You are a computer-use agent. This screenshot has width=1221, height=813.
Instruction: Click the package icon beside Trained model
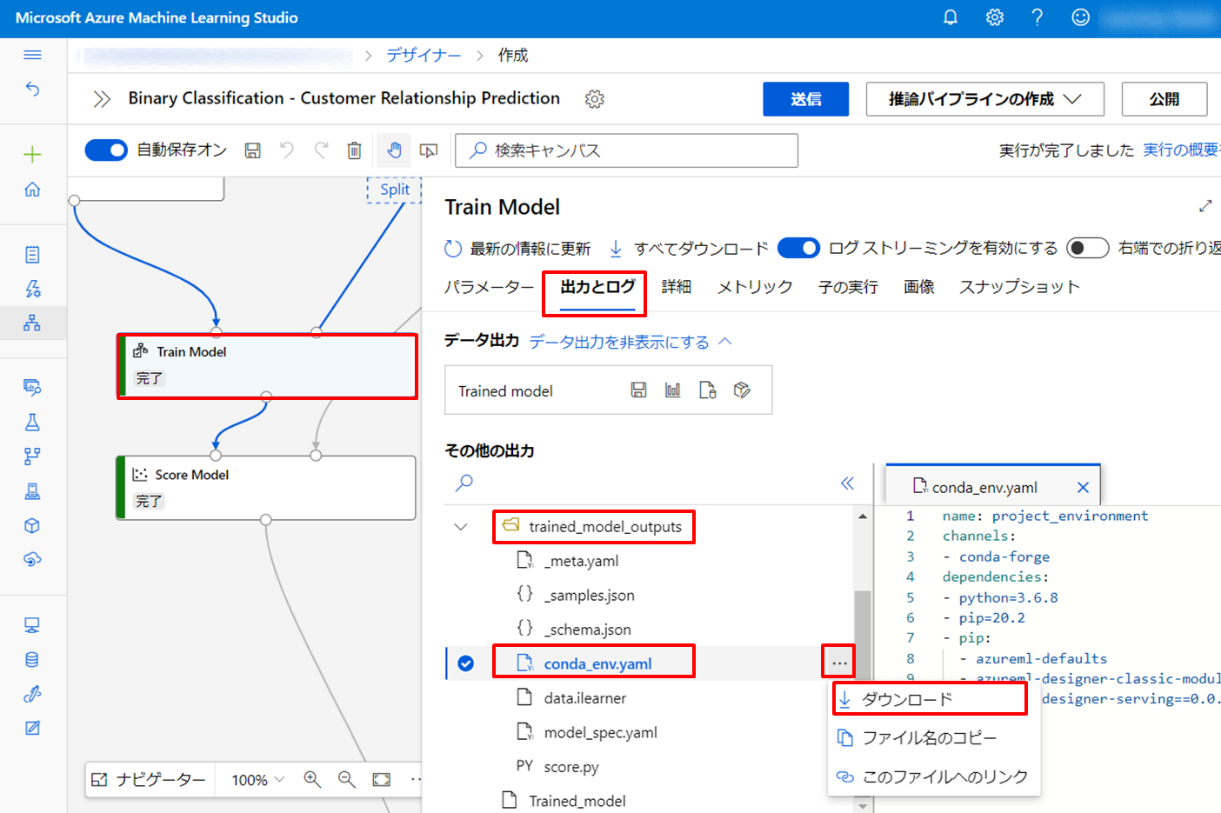click(x=742, y=390)
